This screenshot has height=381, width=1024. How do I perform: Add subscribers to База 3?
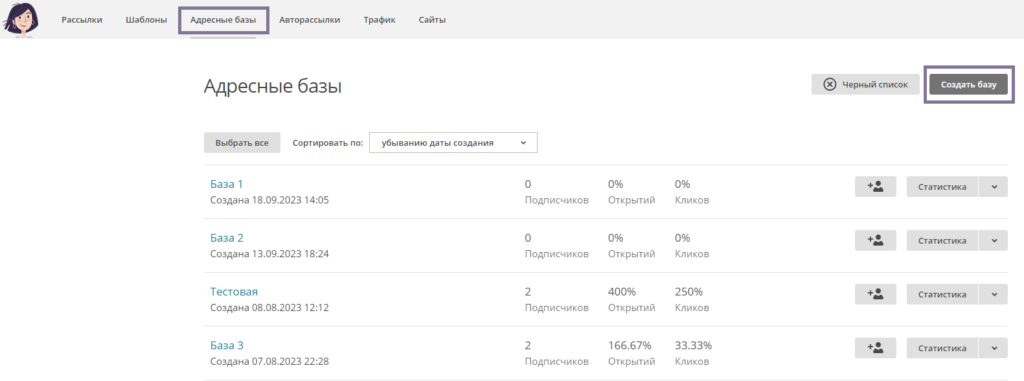(875, 348)
